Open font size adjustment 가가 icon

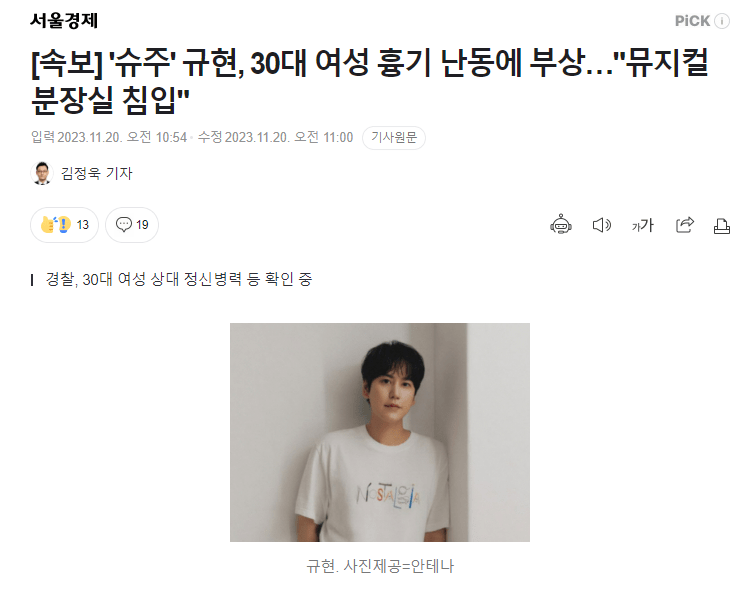pos(642,225)
